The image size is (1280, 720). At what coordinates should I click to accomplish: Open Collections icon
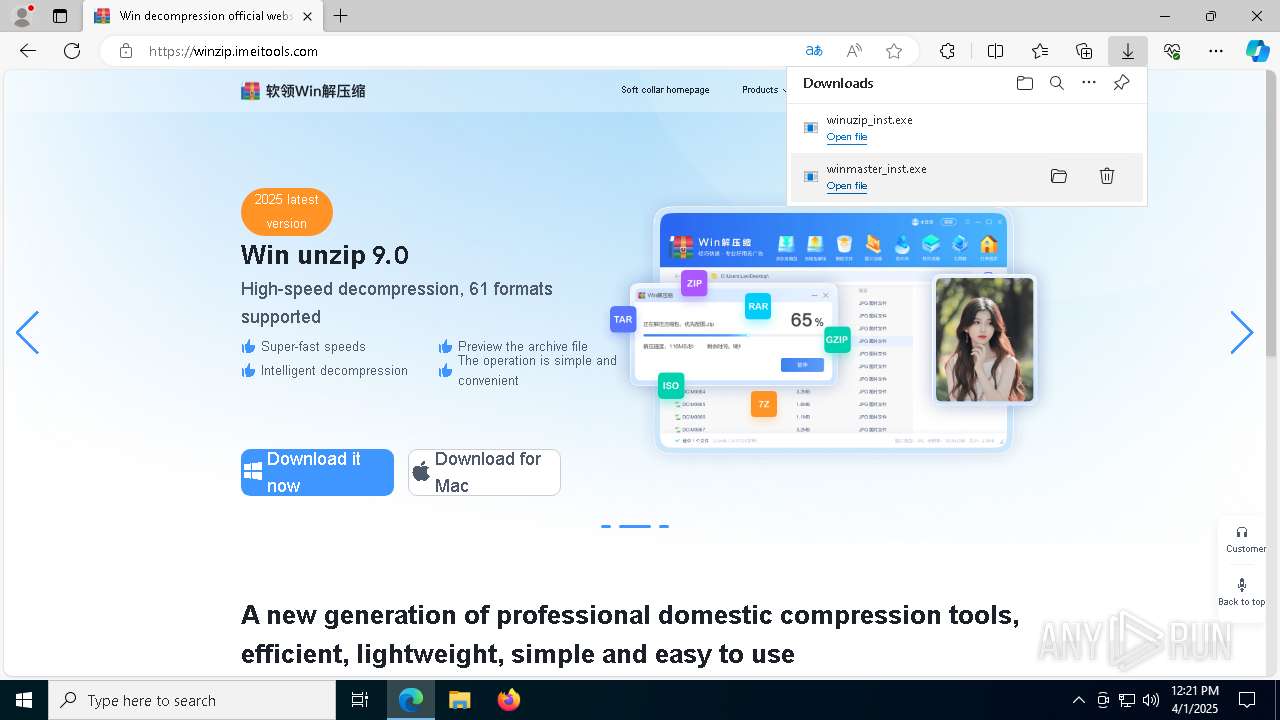1084,51
